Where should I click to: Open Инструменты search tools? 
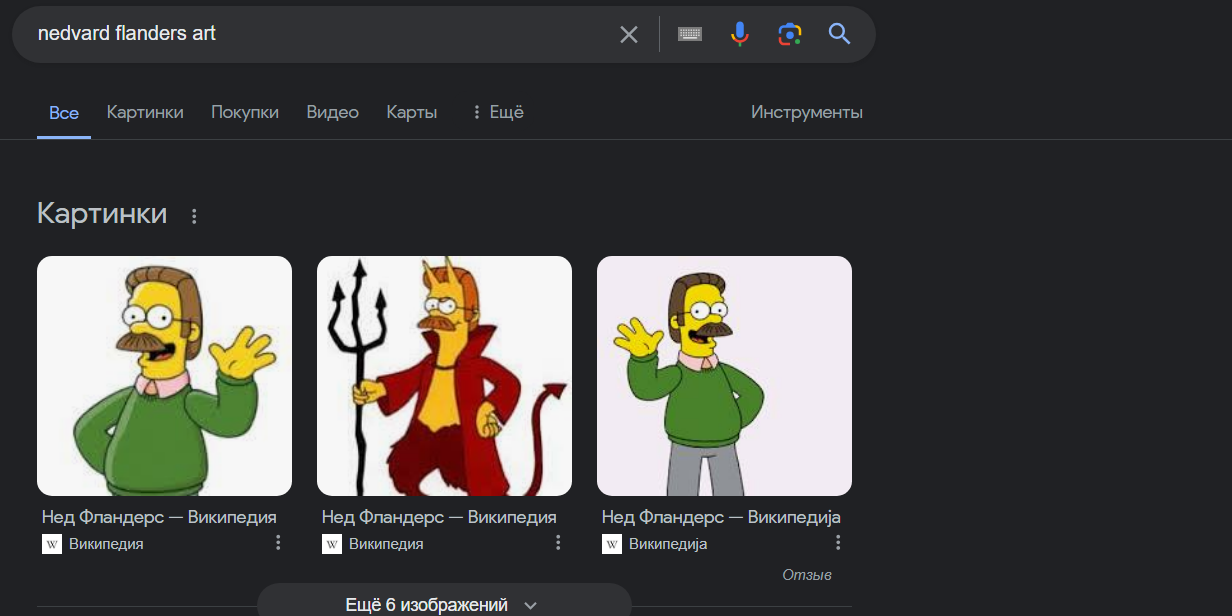(807, 112)
